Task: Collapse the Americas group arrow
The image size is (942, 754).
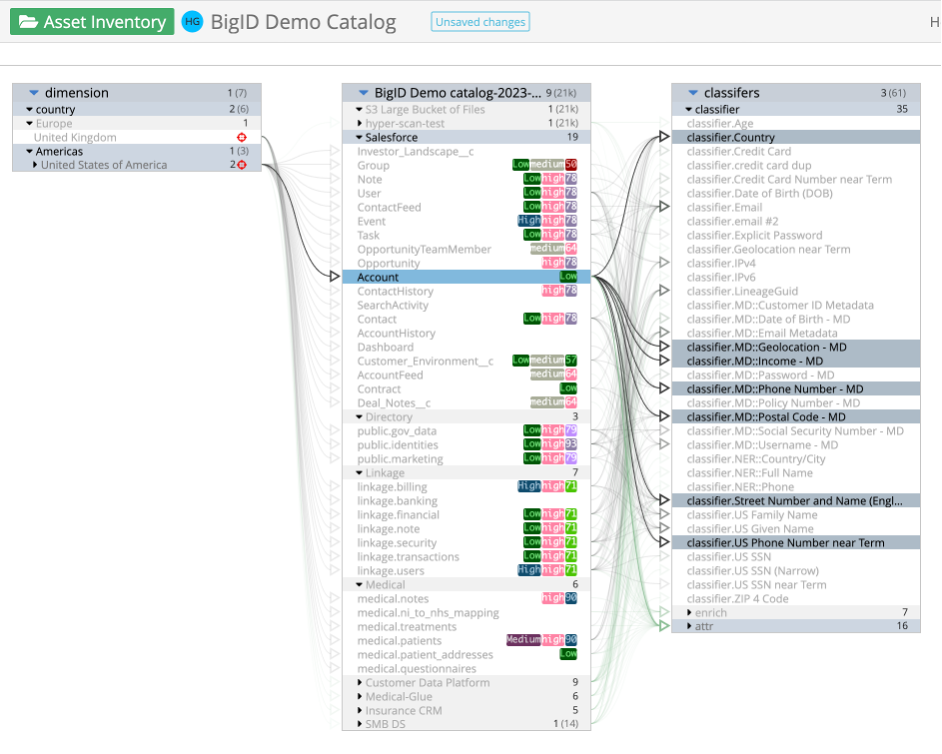Action: [x=29, y=151]
